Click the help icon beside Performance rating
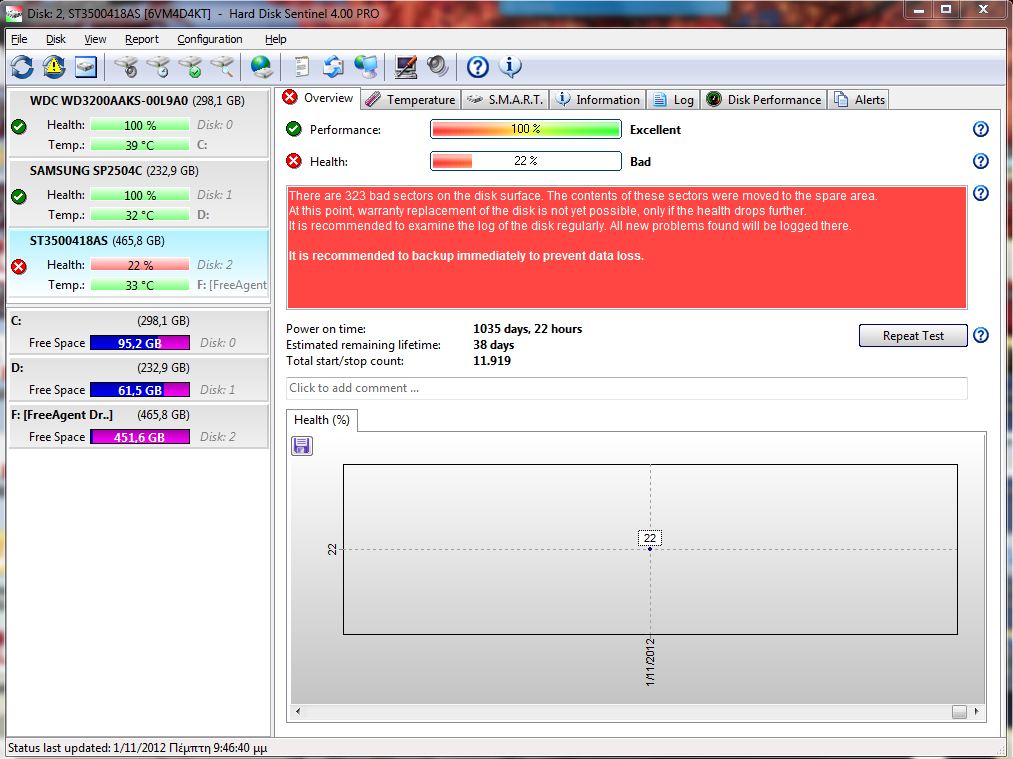Viewport: 1013px width, 759px height. click(x=981, y=129)
